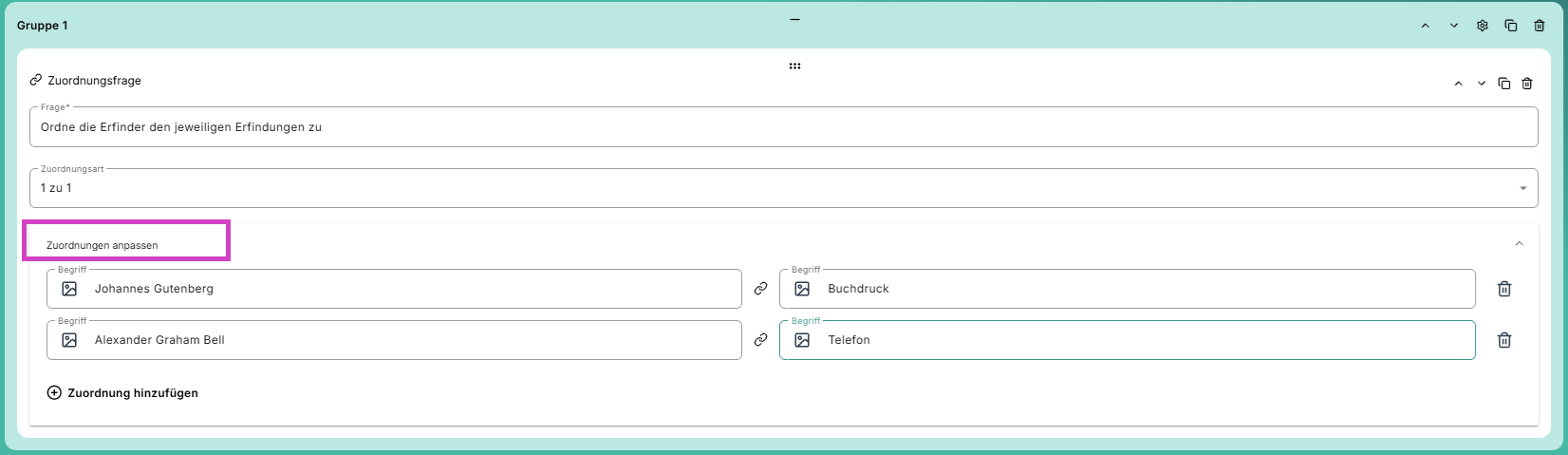Click the Frage text field
This screenshot has width=1568, height=455.
click(x=783, y=127)
